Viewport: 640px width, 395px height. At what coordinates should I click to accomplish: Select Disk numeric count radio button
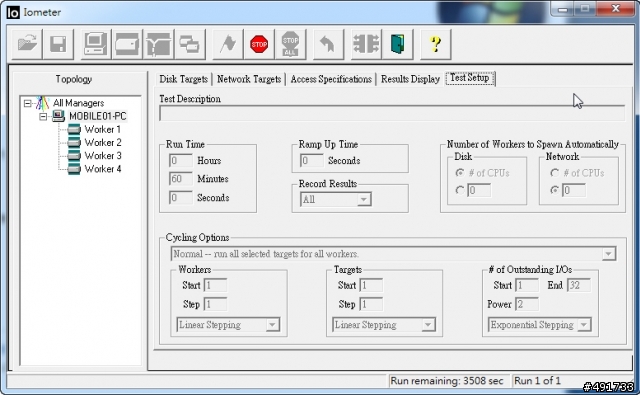pyautogui.click(x=460, y=190)
